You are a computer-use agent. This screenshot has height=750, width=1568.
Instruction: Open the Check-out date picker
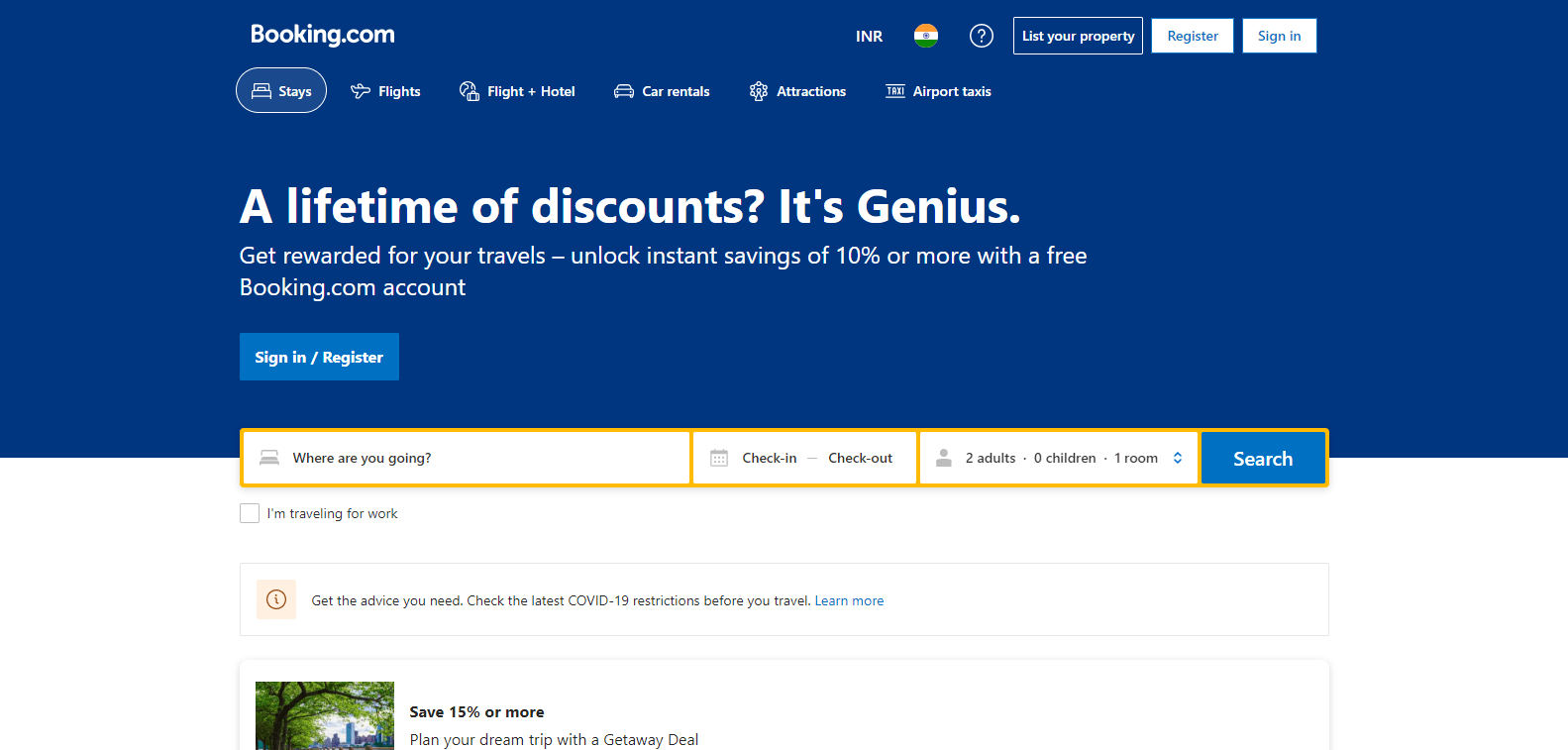860,458
